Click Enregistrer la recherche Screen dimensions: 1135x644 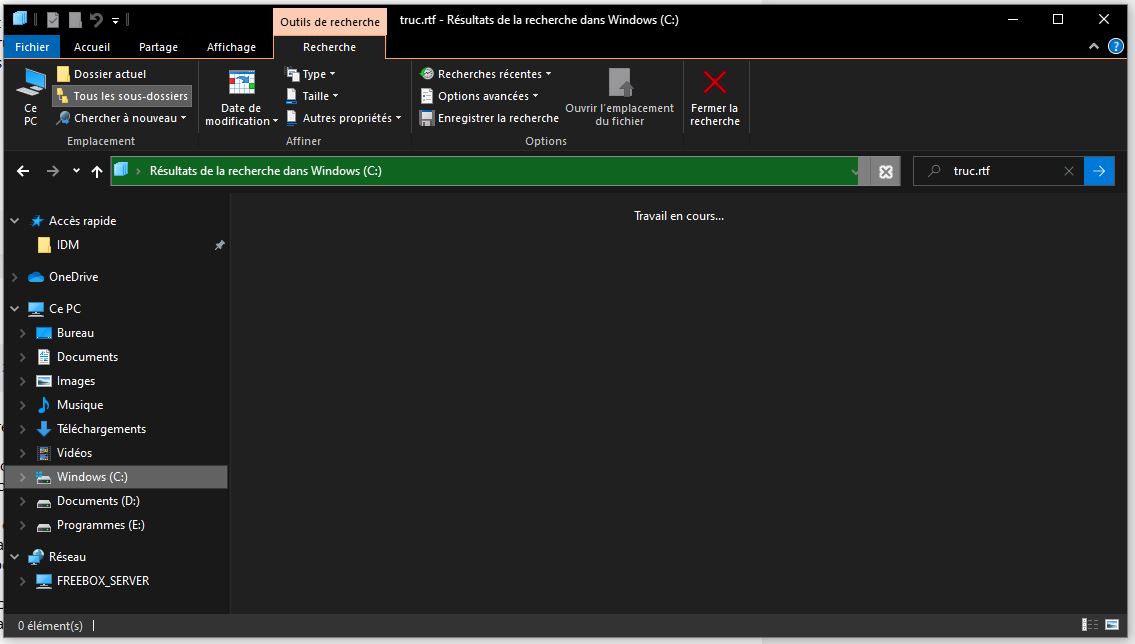click(x=489, y=118)
